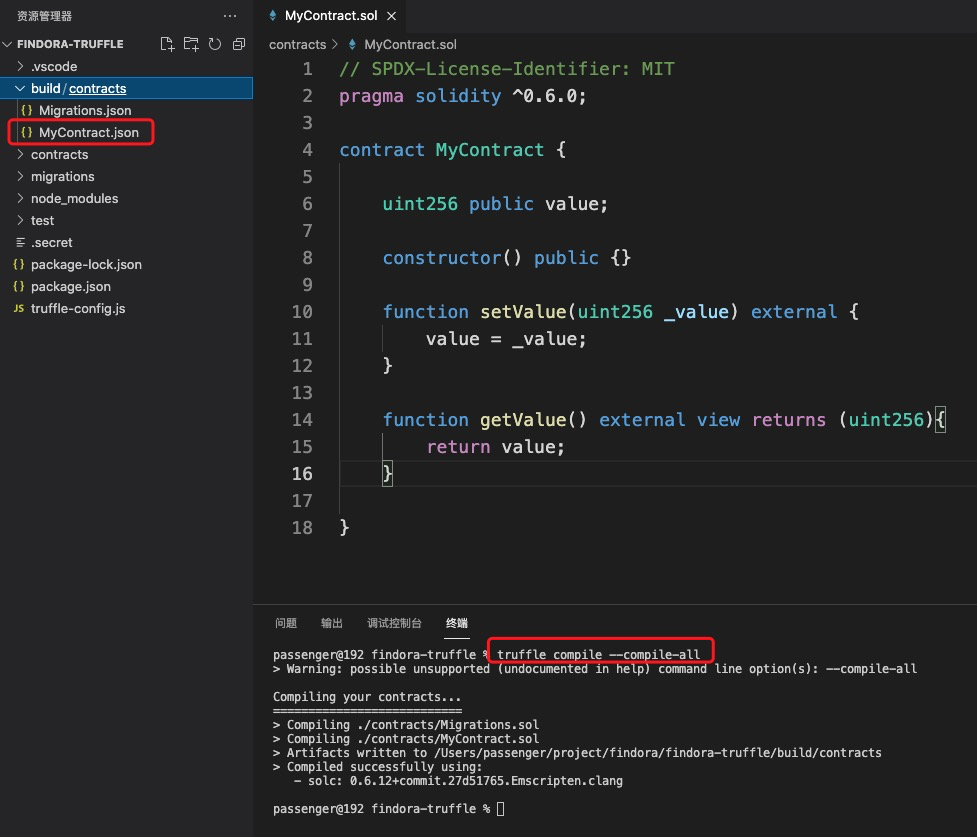Click the JS icon beside truffle-config.js

coord(19,308)
